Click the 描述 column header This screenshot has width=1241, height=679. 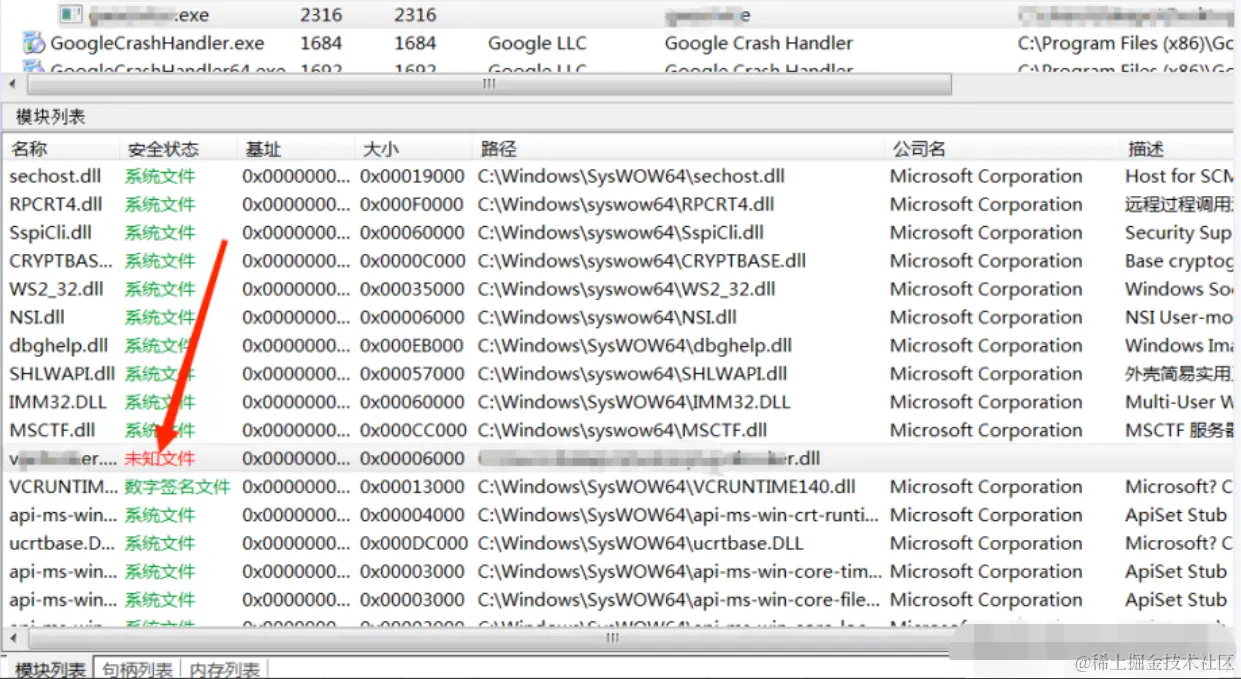pyautogui.click(x=1146, y=149)
